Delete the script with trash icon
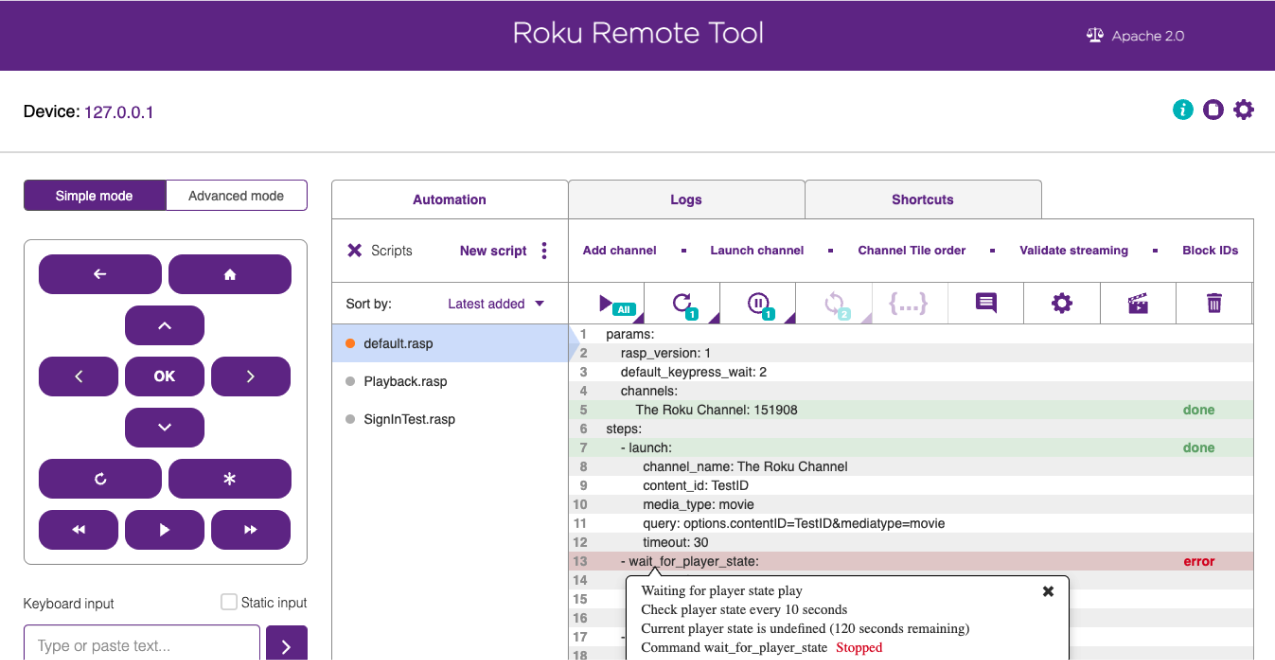Screen dimensions: 1275x660 (x=1213, y=303)
